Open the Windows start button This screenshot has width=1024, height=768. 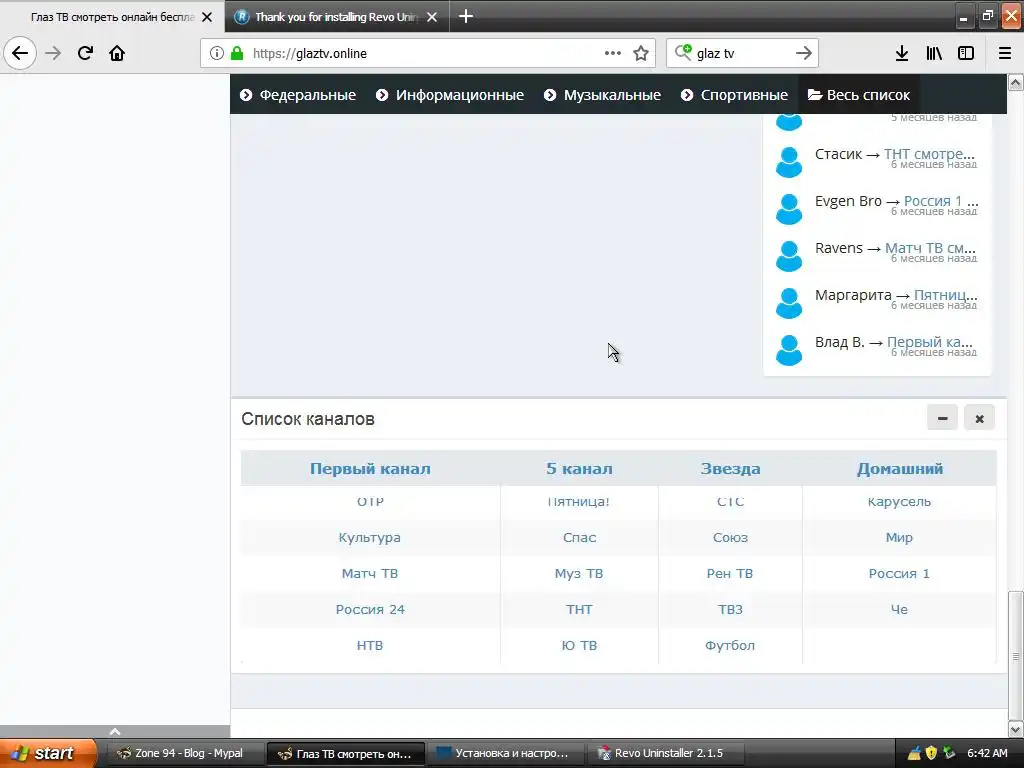tap(48, 753)
